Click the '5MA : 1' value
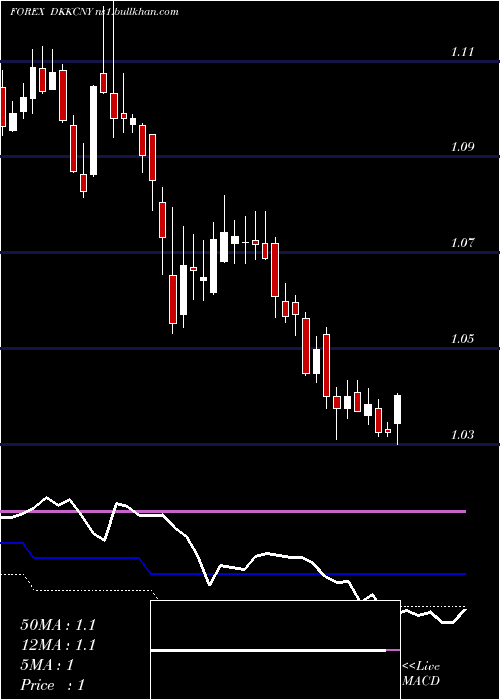The width and height of the screenshot is (500, 700). [47, 665]
